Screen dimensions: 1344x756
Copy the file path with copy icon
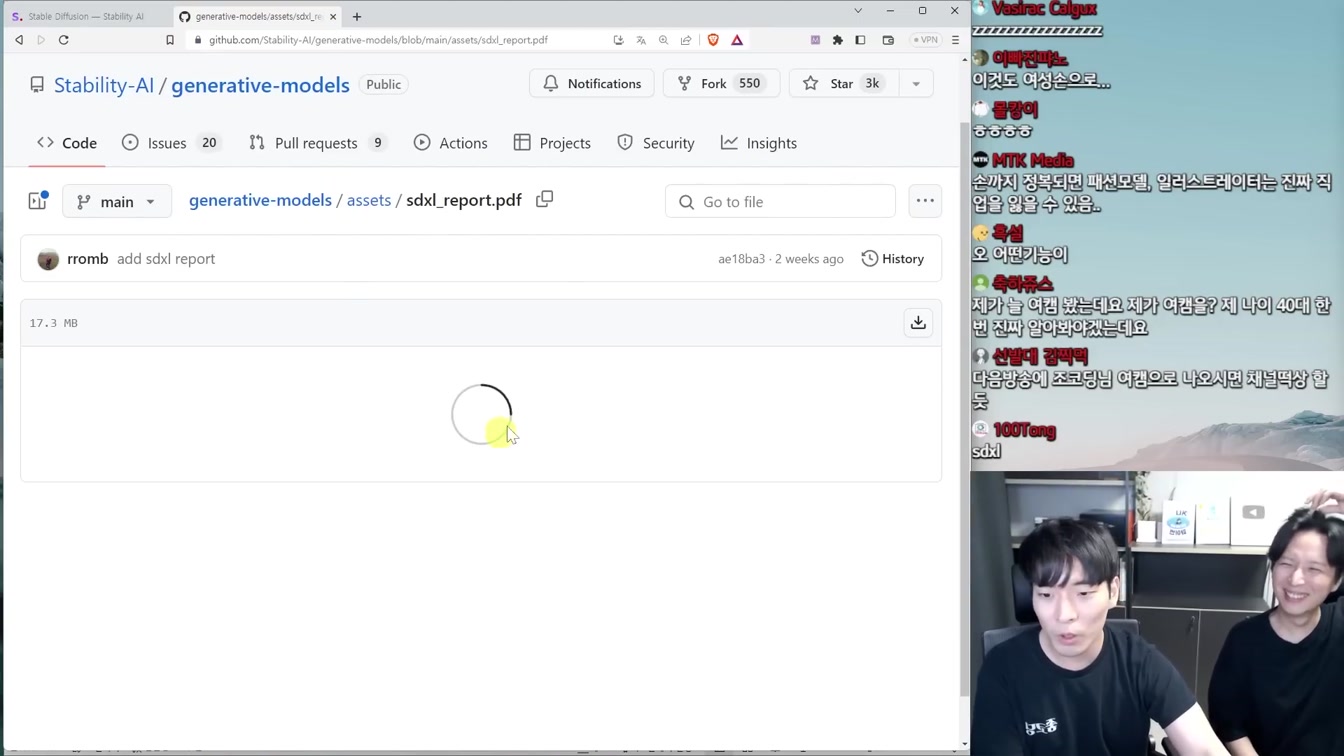tap(545, 199)
